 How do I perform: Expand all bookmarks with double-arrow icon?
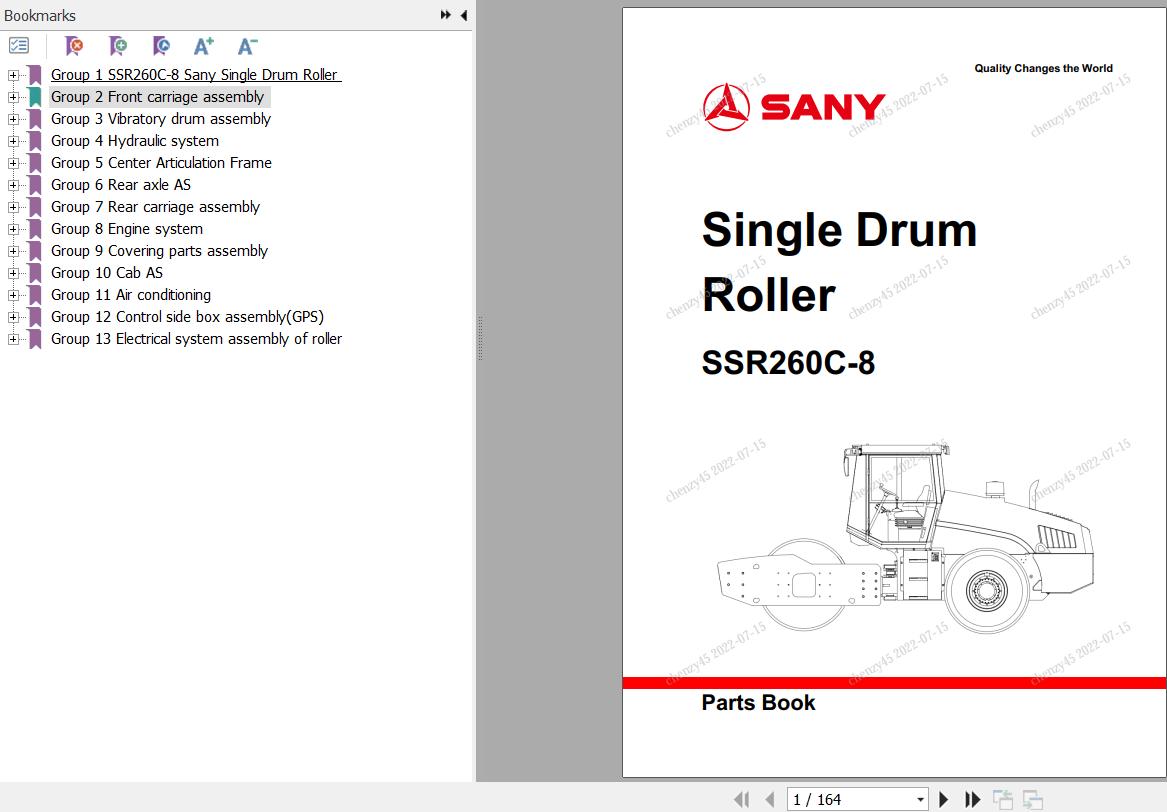(445, 15)
